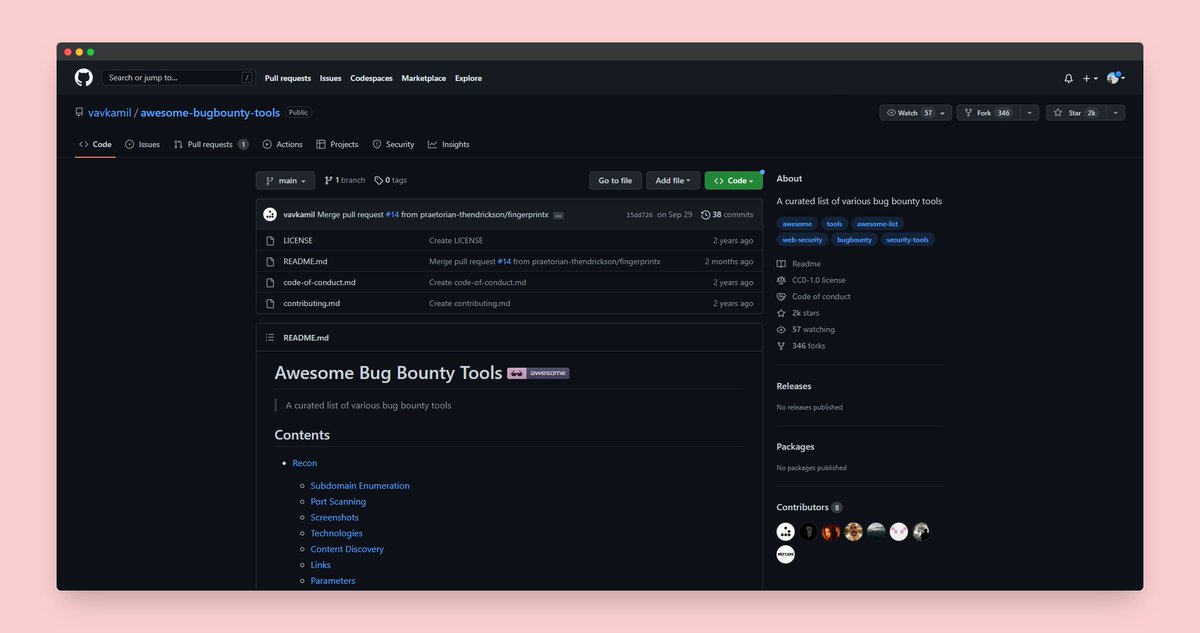Jump to Screenshots section

pyautogui.click(x=335, y=517)
